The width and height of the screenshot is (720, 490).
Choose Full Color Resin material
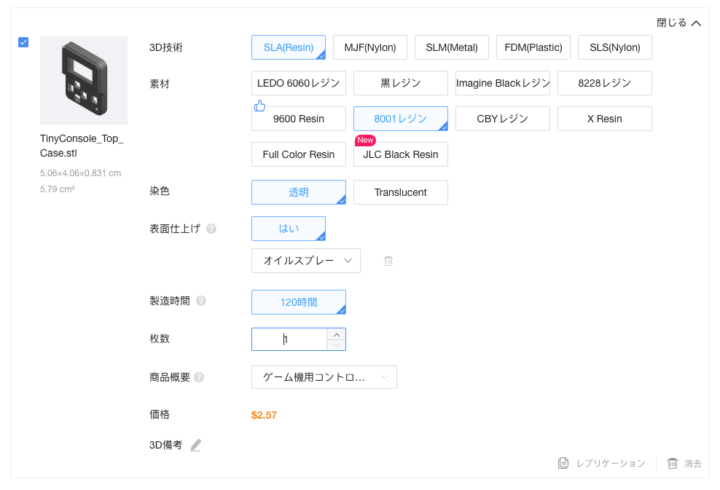click(298, 155)
